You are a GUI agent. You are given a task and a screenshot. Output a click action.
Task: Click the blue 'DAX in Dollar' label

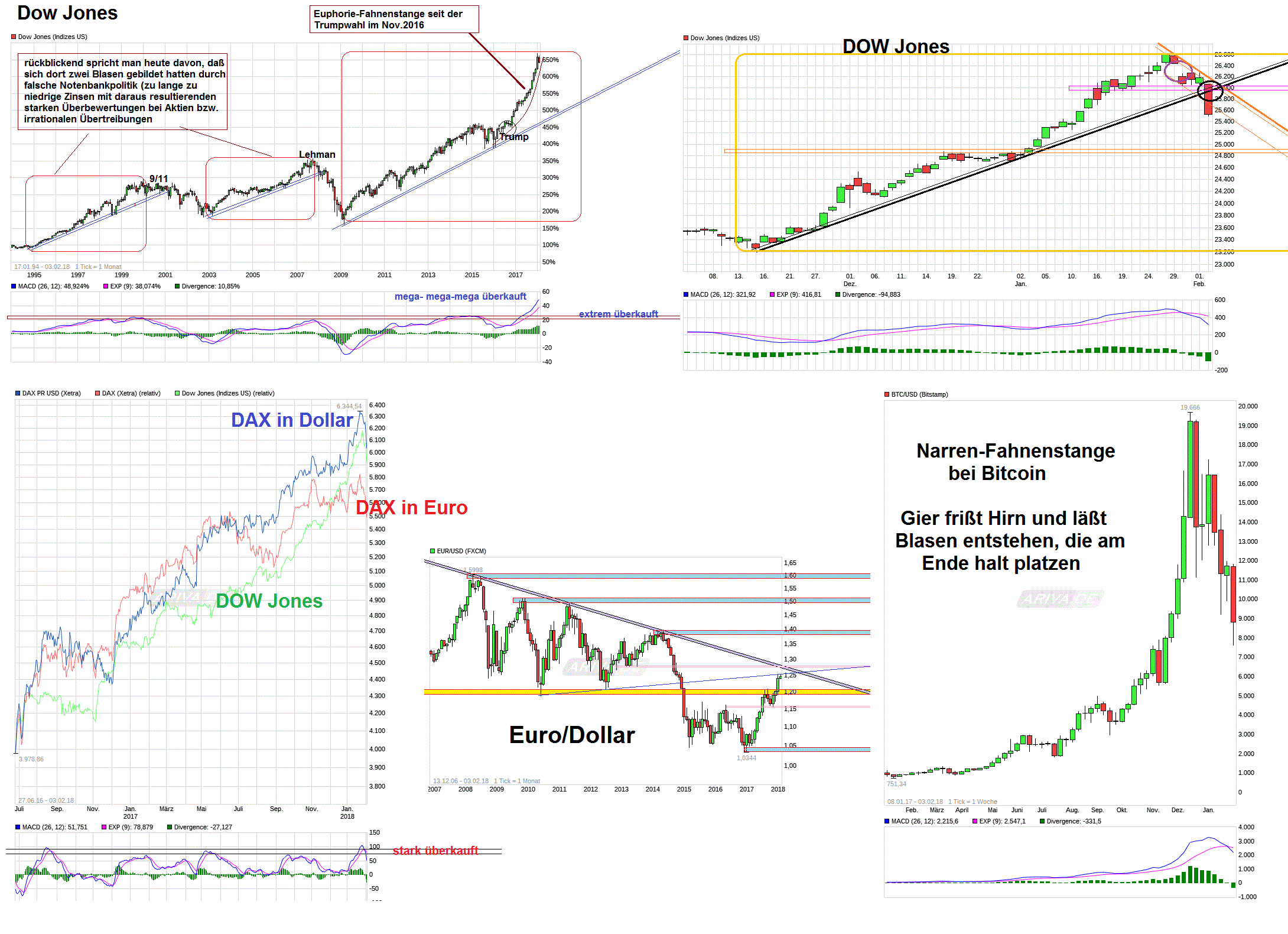click(292, 420)
